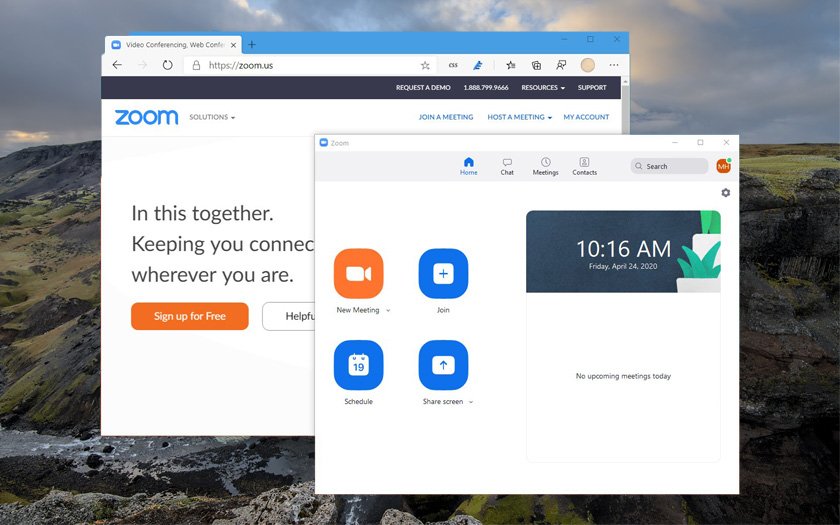
Task: Go to the Meetings tab in Zoom
Action: click(545, 166)
